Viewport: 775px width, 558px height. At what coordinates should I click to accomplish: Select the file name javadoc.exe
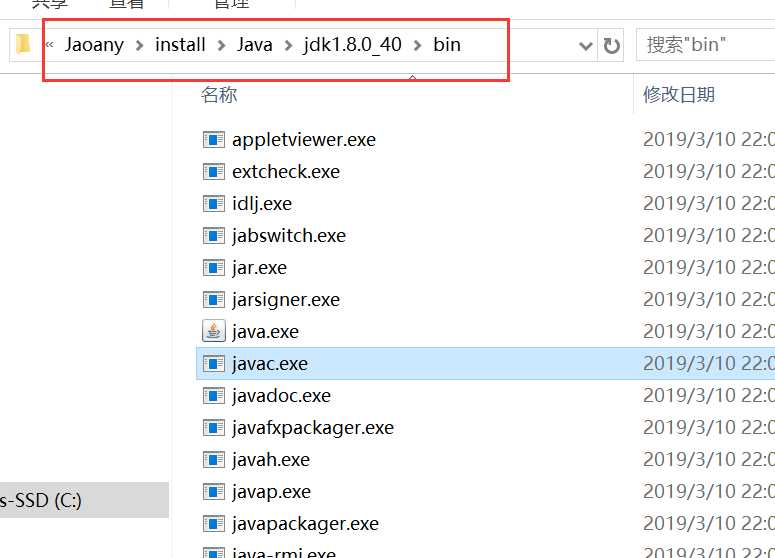(x=282, y=396)
